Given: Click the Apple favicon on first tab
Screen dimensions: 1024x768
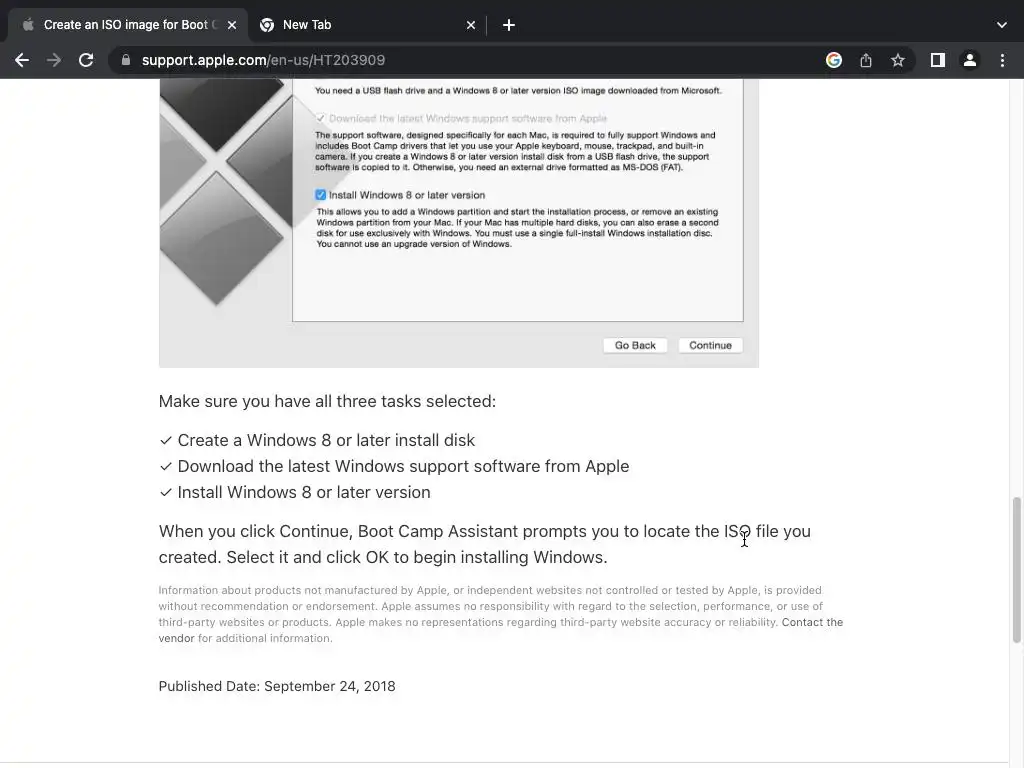Looking at the screenshot, I should 28,25.
